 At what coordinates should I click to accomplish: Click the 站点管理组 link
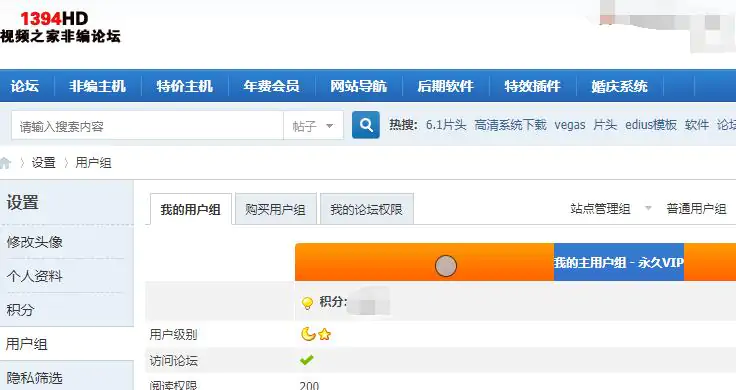click(600, 208)
